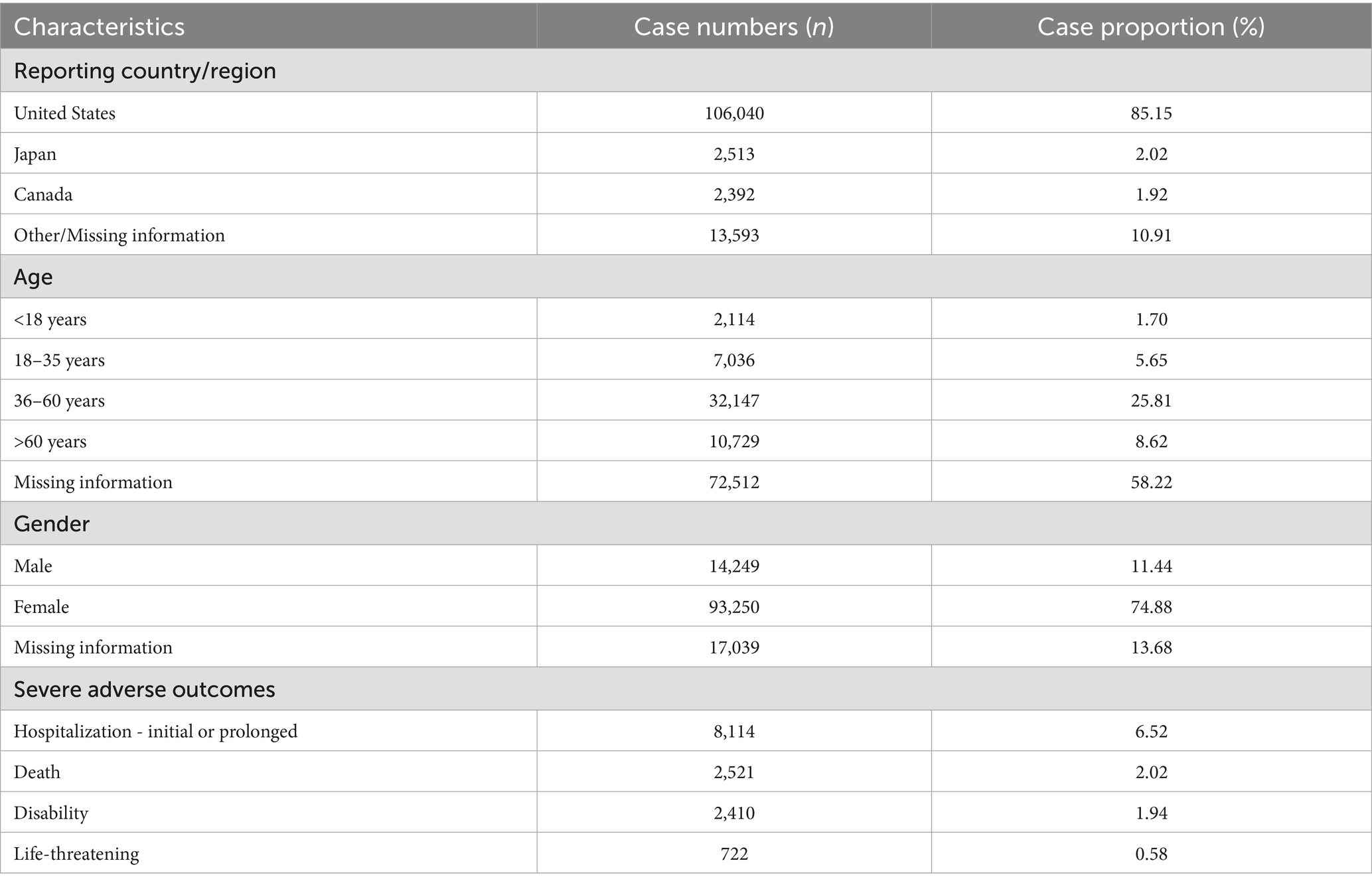The width and height of the screenshot is (1372, 885).
Task: Click the United States row label
Action: (64, 113)
